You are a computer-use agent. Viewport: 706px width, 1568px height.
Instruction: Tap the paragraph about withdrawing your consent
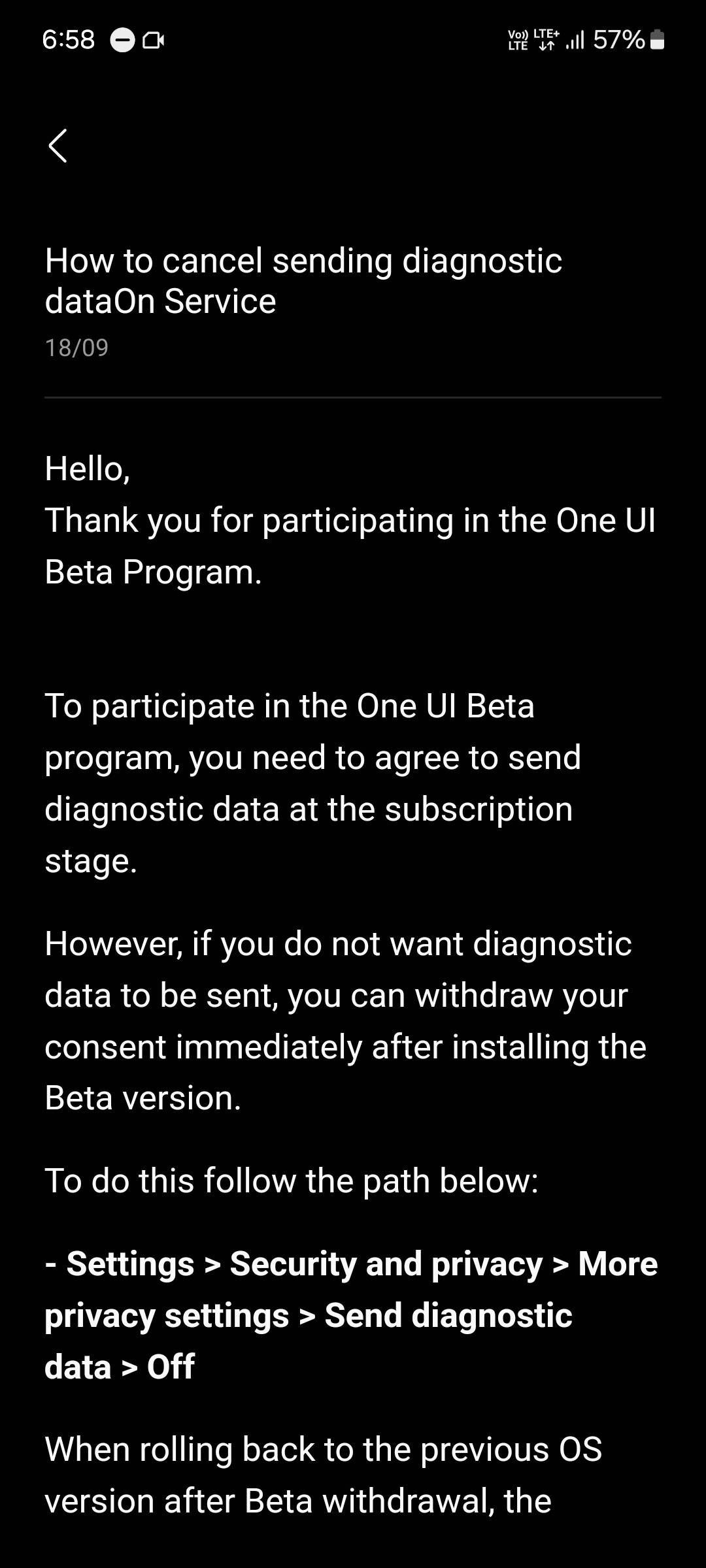tap(345, 1021)
